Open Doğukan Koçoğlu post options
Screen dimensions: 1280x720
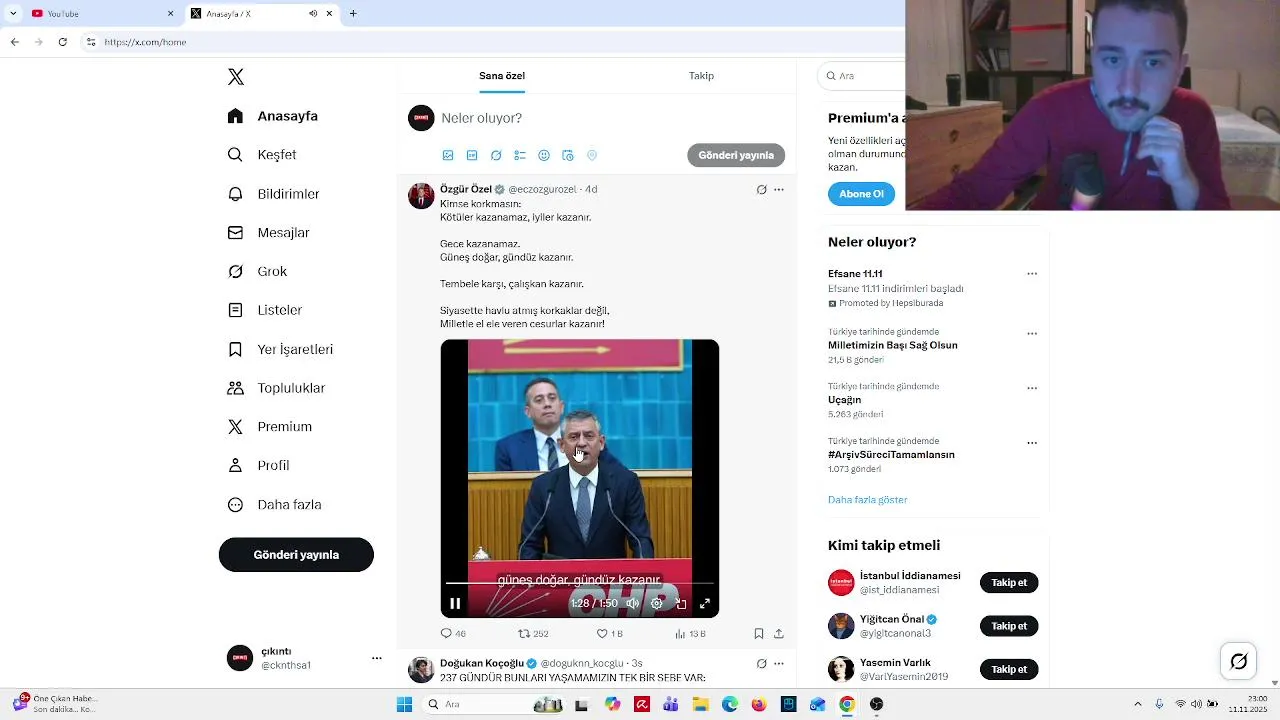(779, 664)
